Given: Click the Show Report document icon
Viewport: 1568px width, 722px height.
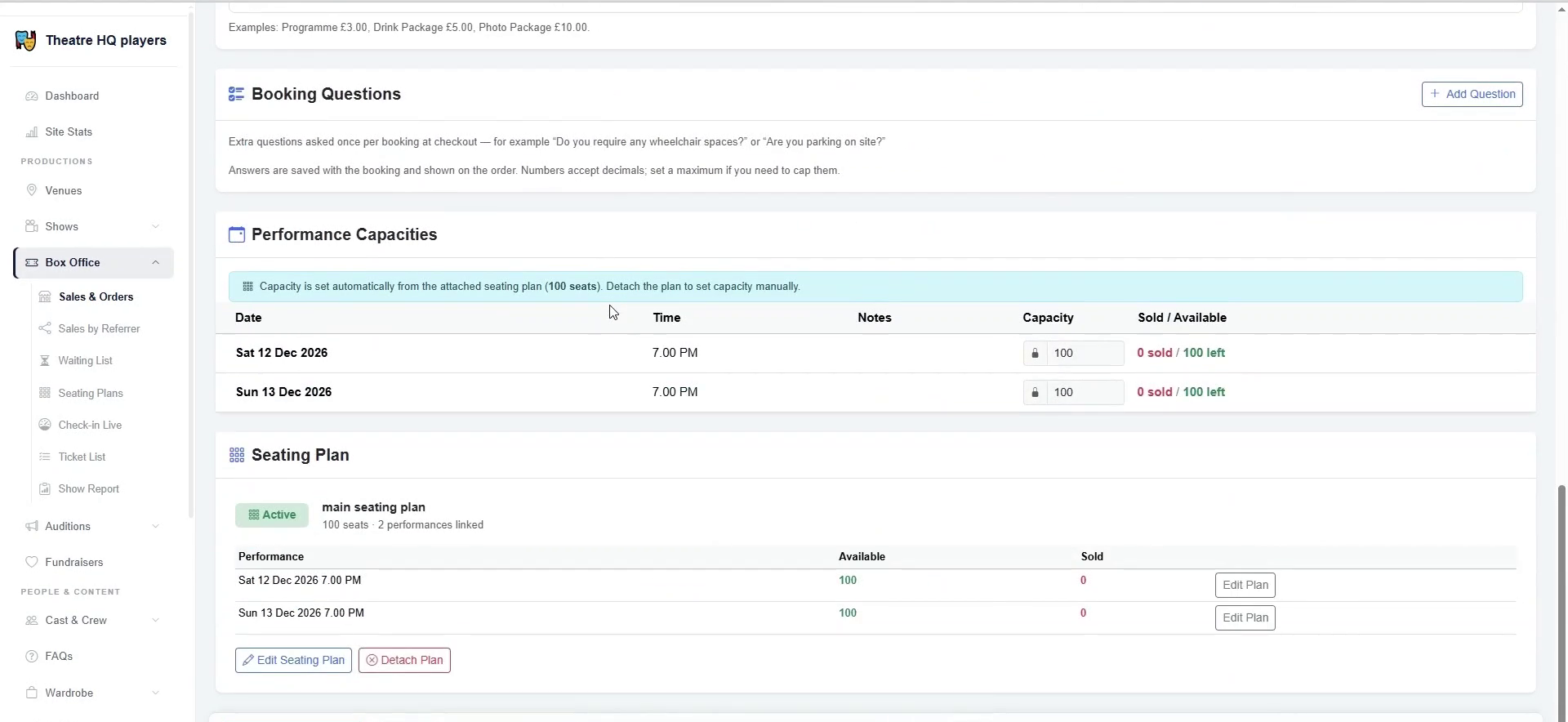Looking at the screenshot, I should [45, 488].
